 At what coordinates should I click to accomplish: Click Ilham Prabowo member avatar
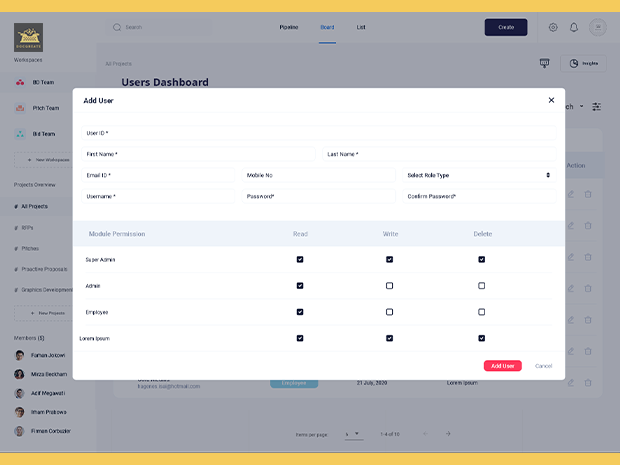coord(19,412)
